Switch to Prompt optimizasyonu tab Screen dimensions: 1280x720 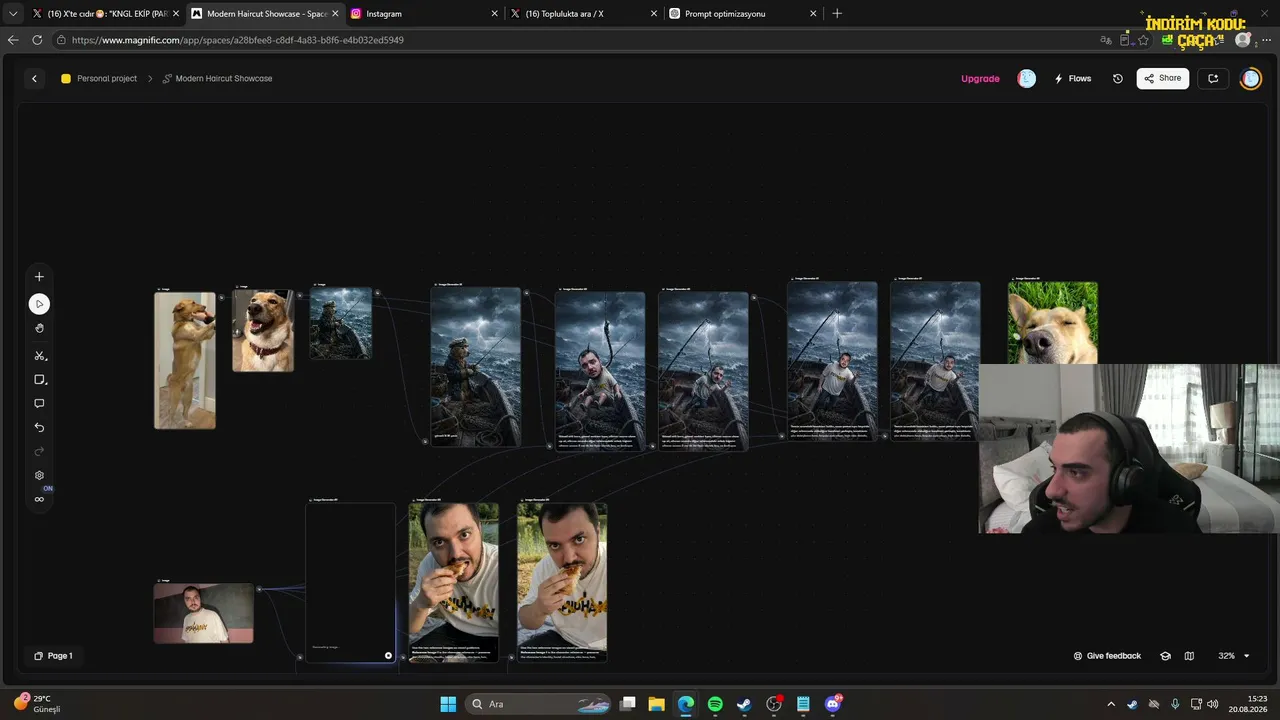743,14
